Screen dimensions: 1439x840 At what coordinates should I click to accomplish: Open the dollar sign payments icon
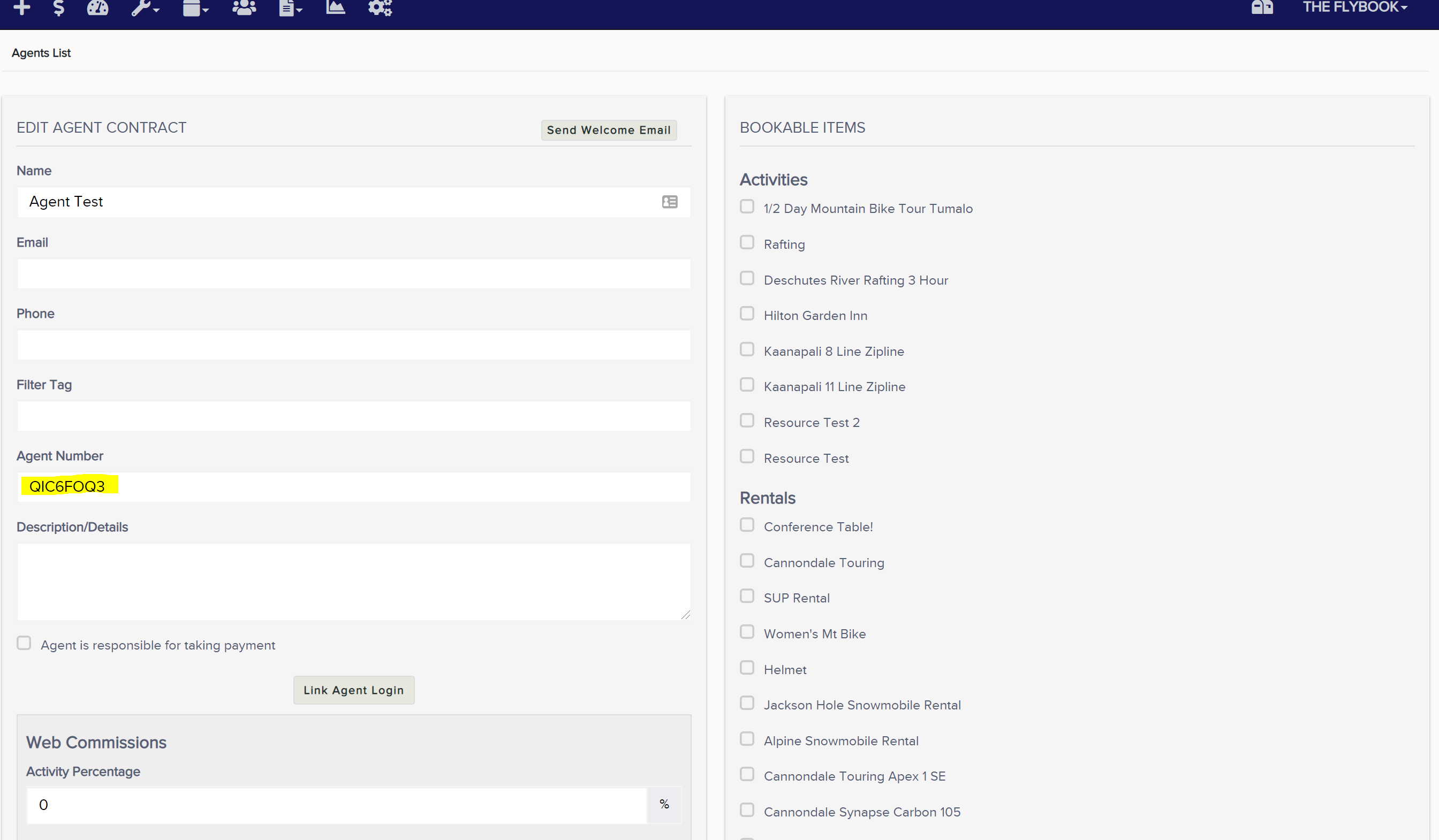58,7
